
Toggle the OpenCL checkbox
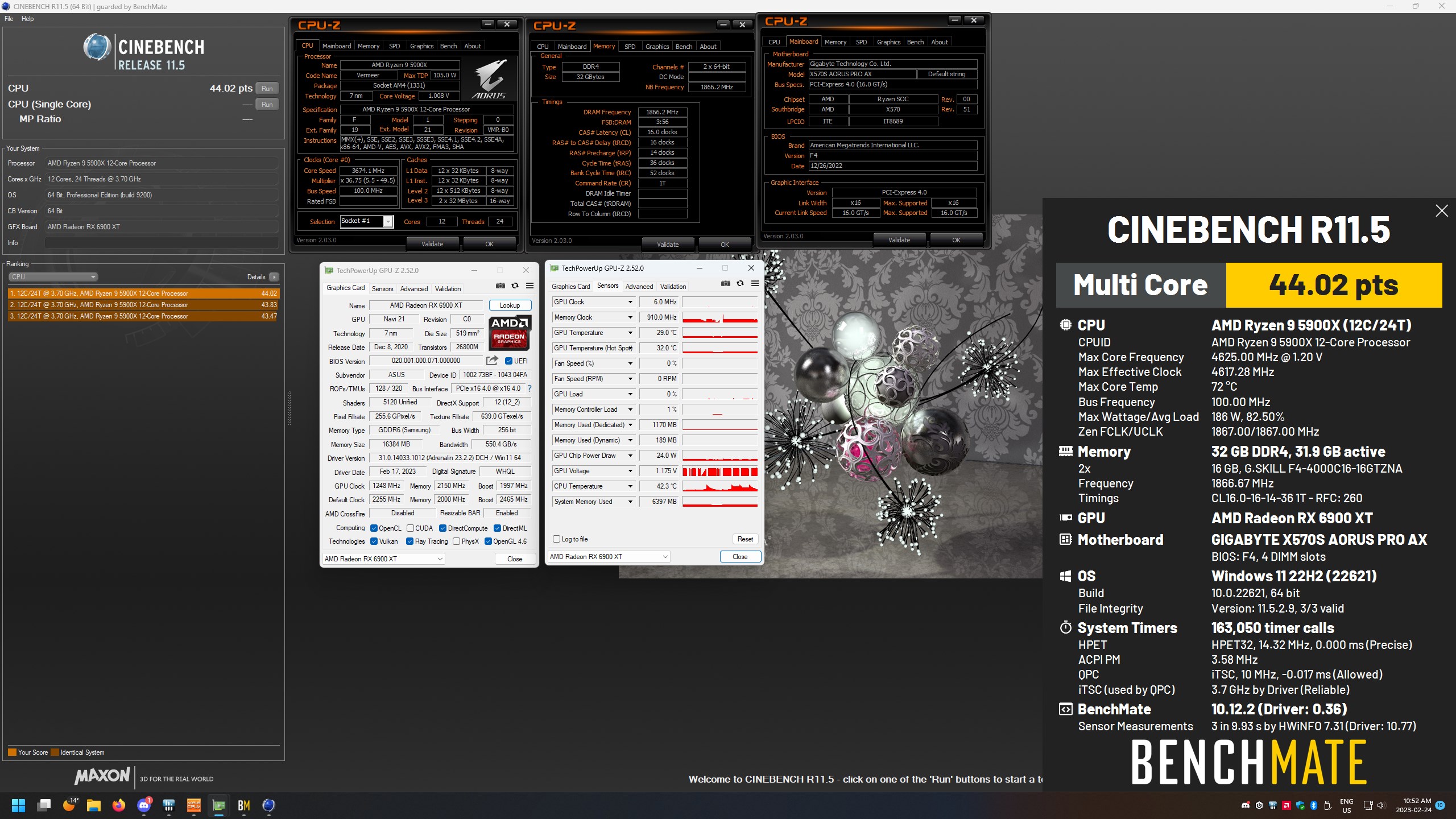click(374, 528)
